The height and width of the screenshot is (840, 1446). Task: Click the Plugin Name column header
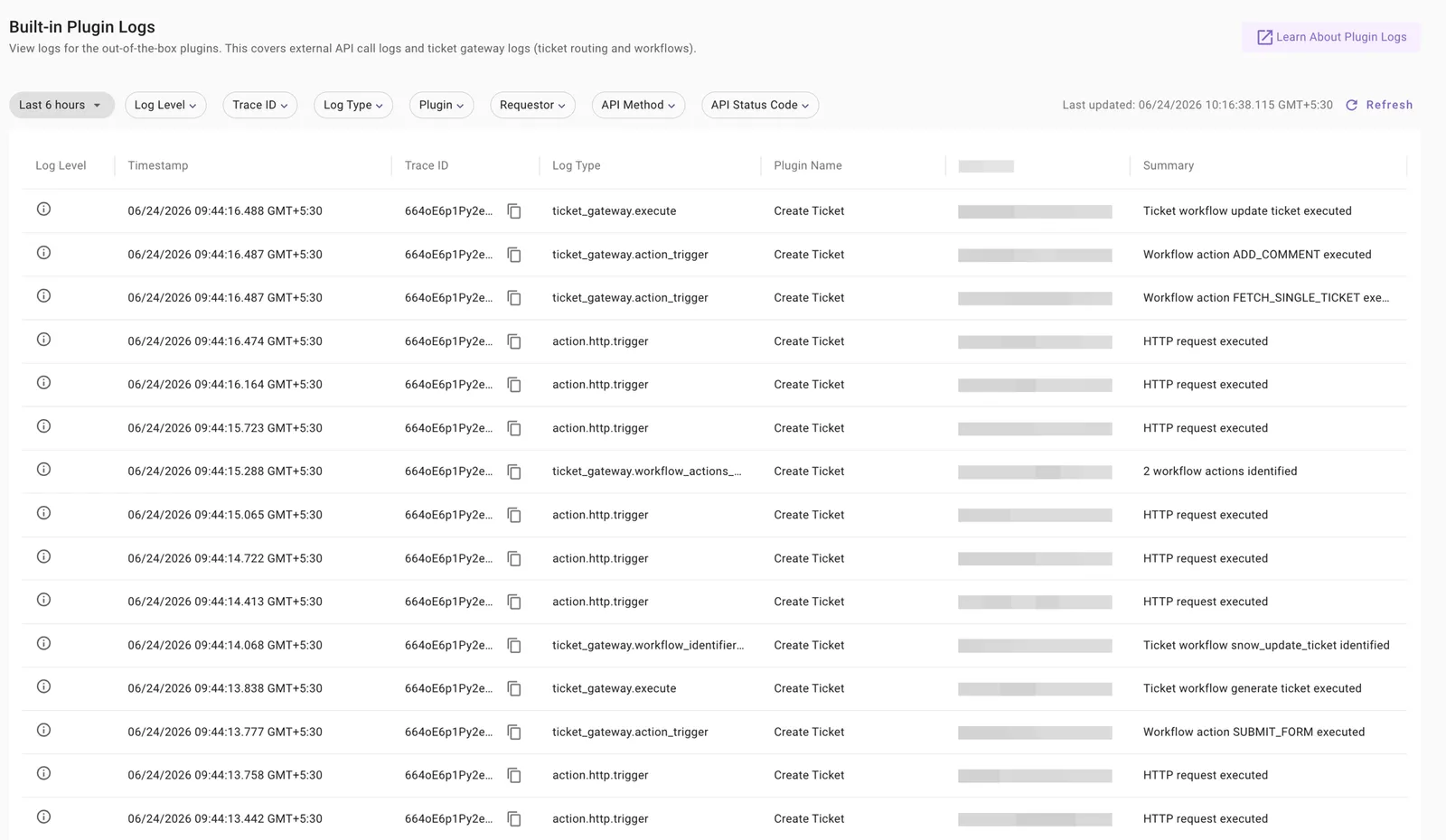(808, 165)
